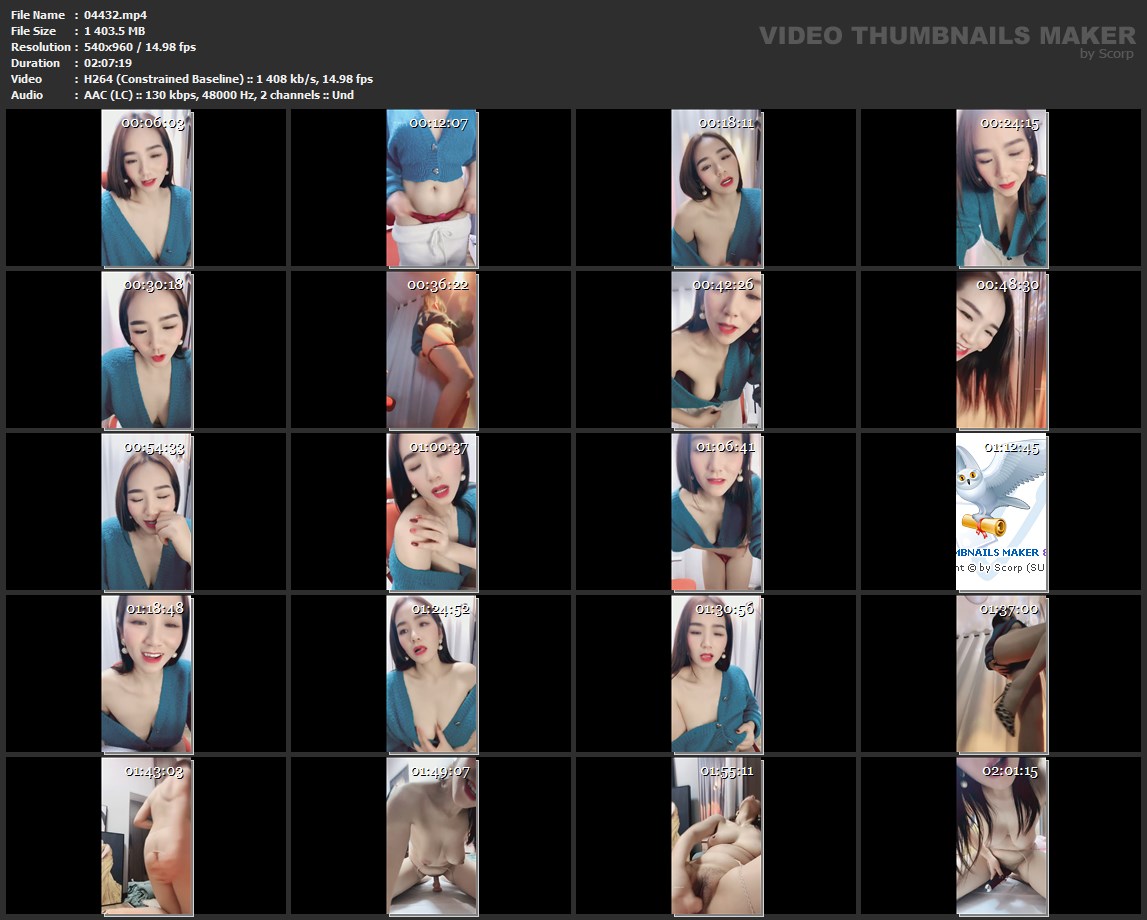Pick the frame timestamped 01:37:00

[x=1001, y=674]
